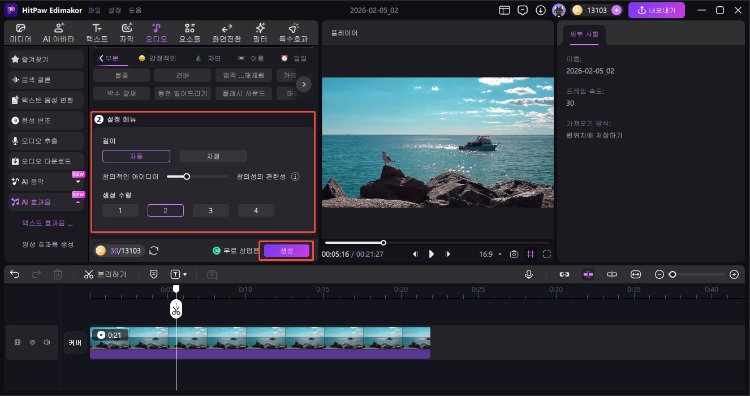The height and width of the screenshot is (396, 750).
Task: Open the text type T dropdown
Action: (178, 274)
